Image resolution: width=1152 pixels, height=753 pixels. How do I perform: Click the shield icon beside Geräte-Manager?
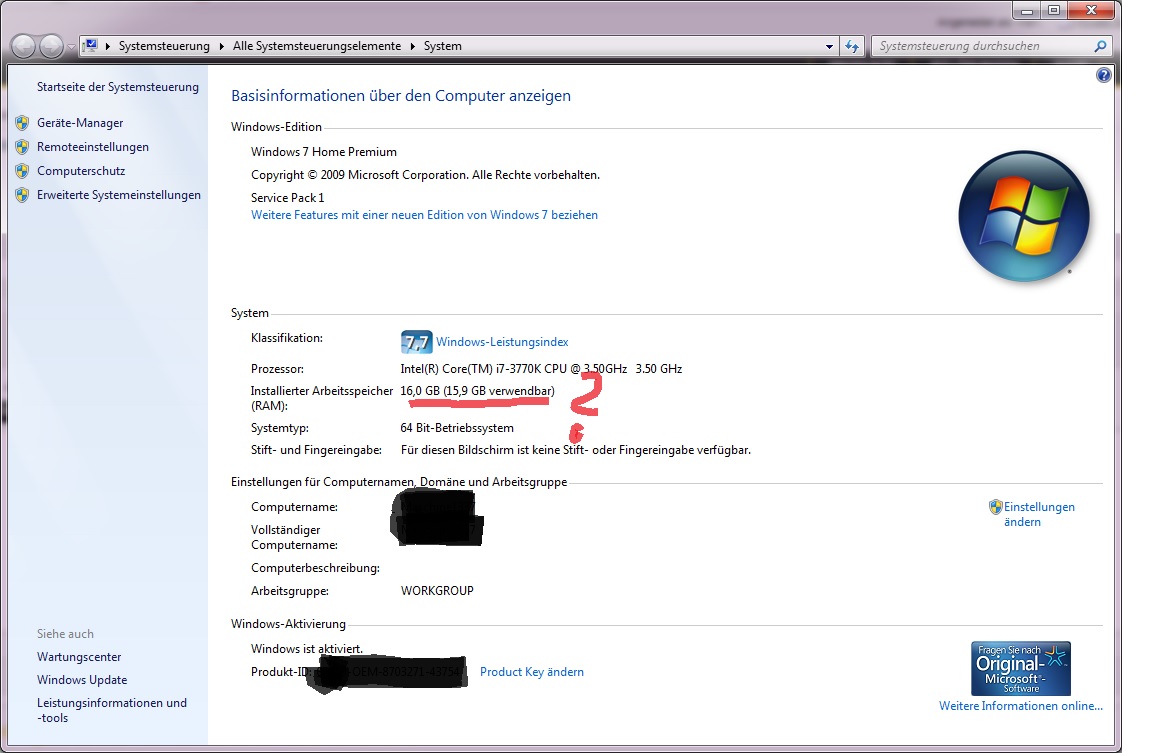coord(22,123)
